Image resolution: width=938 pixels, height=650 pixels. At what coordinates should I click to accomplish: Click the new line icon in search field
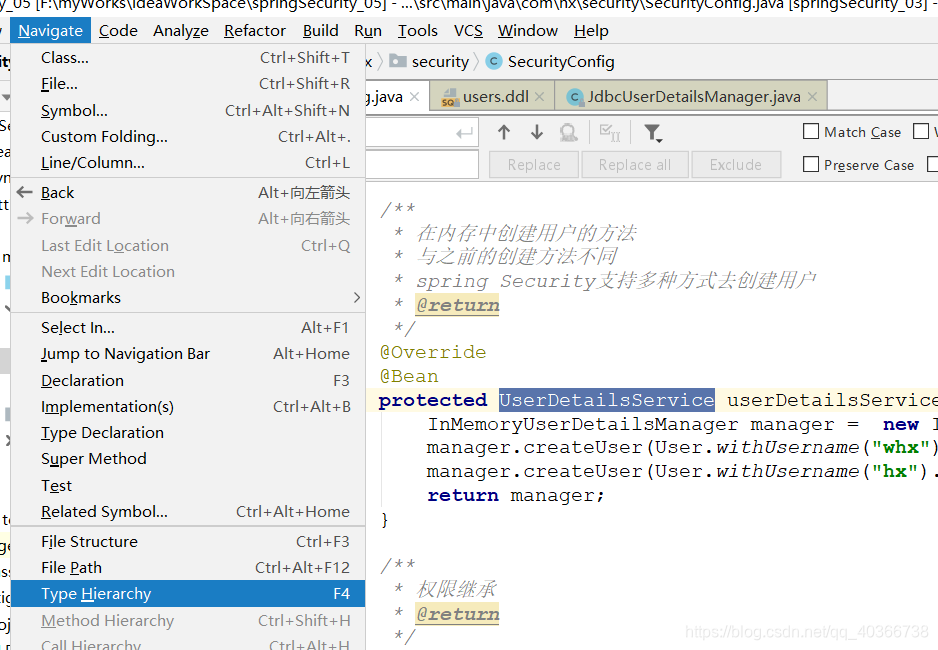pyautogui.click(x=464, y=133)
